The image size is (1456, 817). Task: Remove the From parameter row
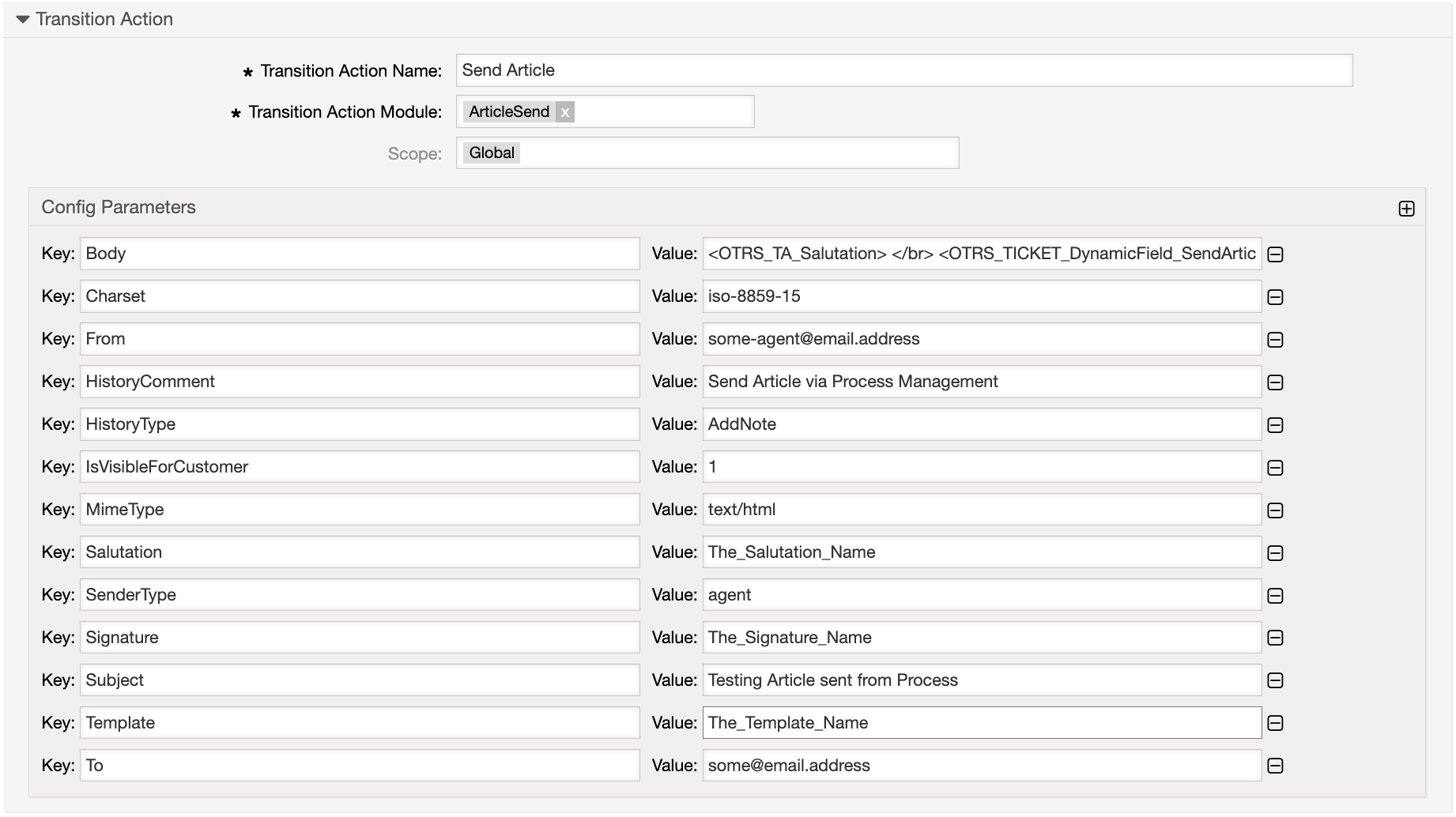pos(1274,339)
